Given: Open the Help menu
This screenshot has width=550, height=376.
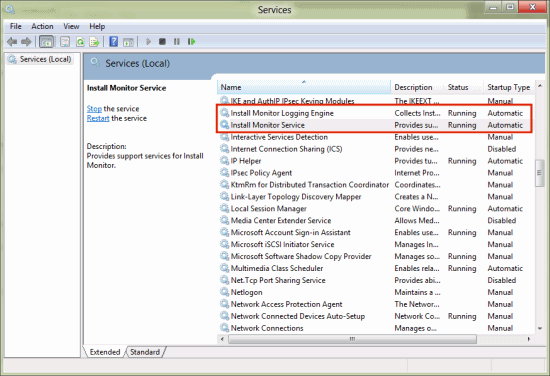Looking at the screenshot, I should pos(97,26).
